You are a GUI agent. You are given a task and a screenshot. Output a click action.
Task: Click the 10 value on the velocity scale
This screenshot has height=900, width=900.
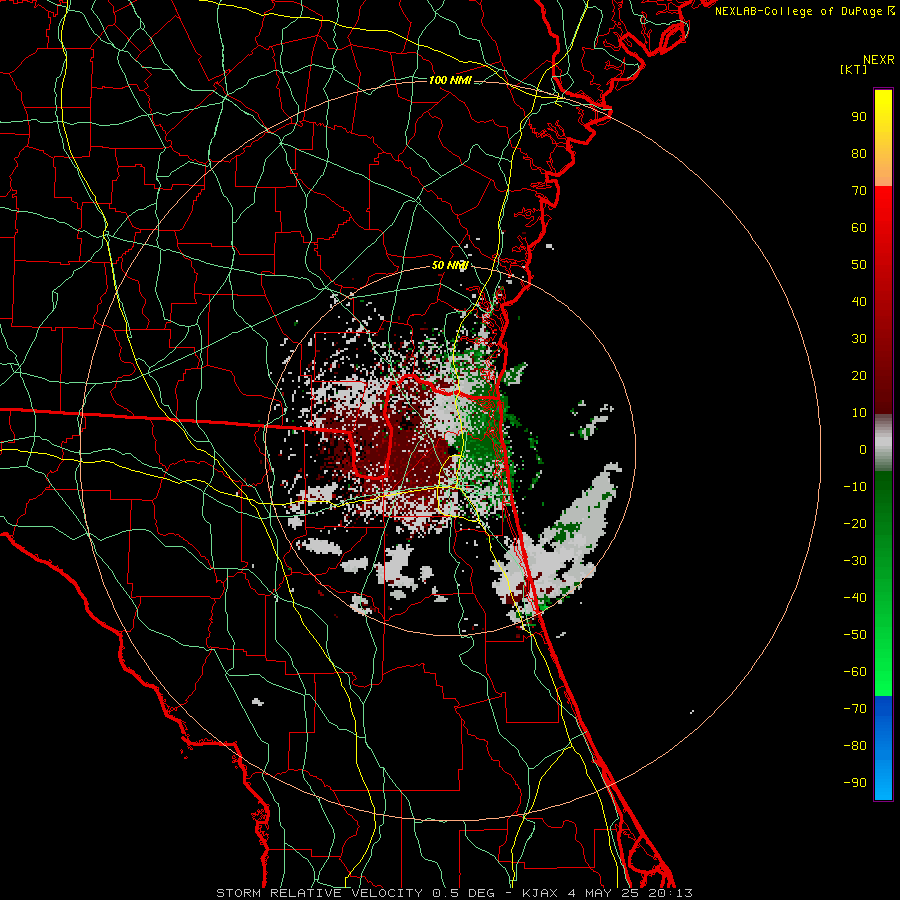[859, 413]
